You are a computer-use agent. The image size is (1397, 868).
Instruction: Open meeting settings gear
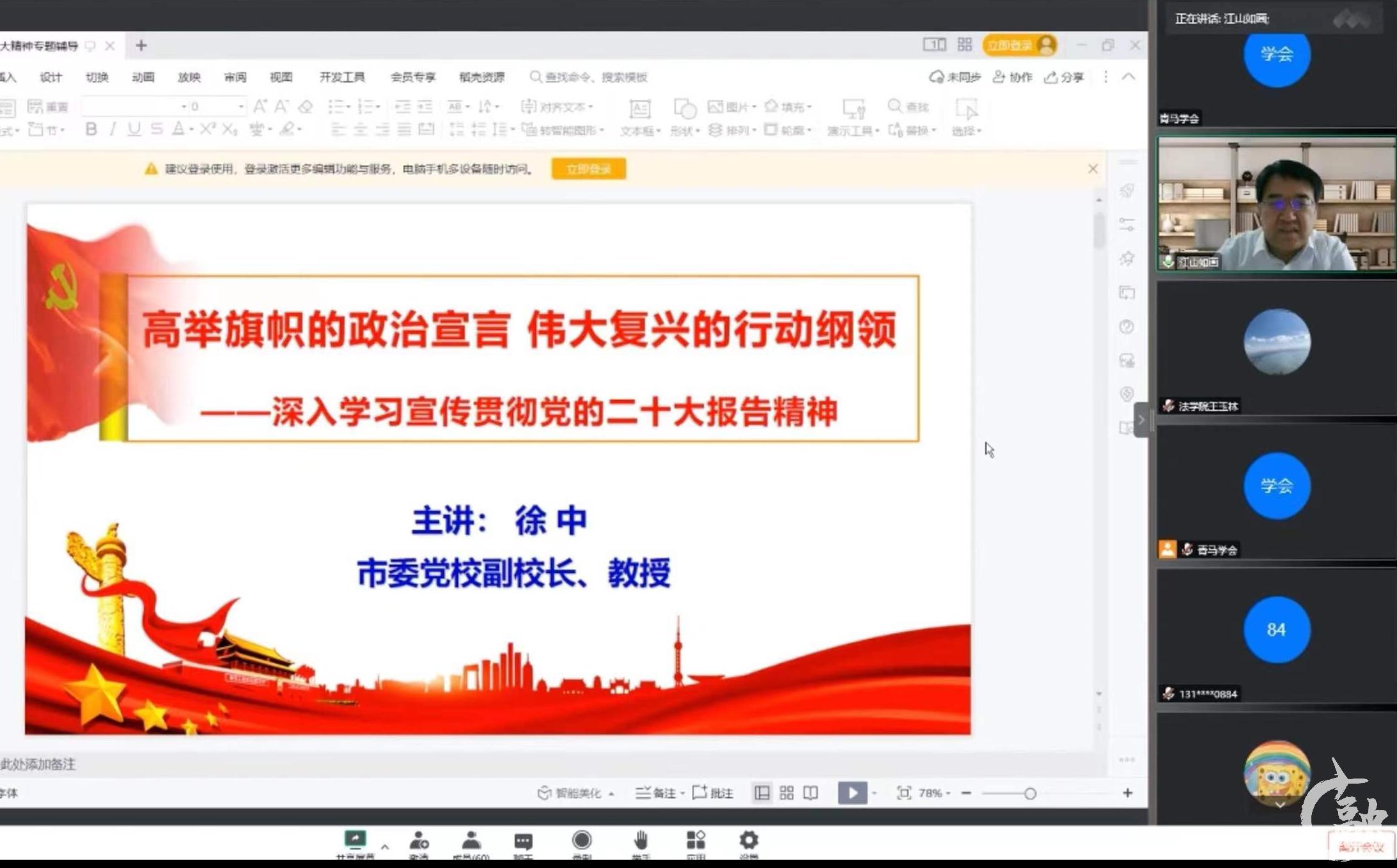click(749, 840)
